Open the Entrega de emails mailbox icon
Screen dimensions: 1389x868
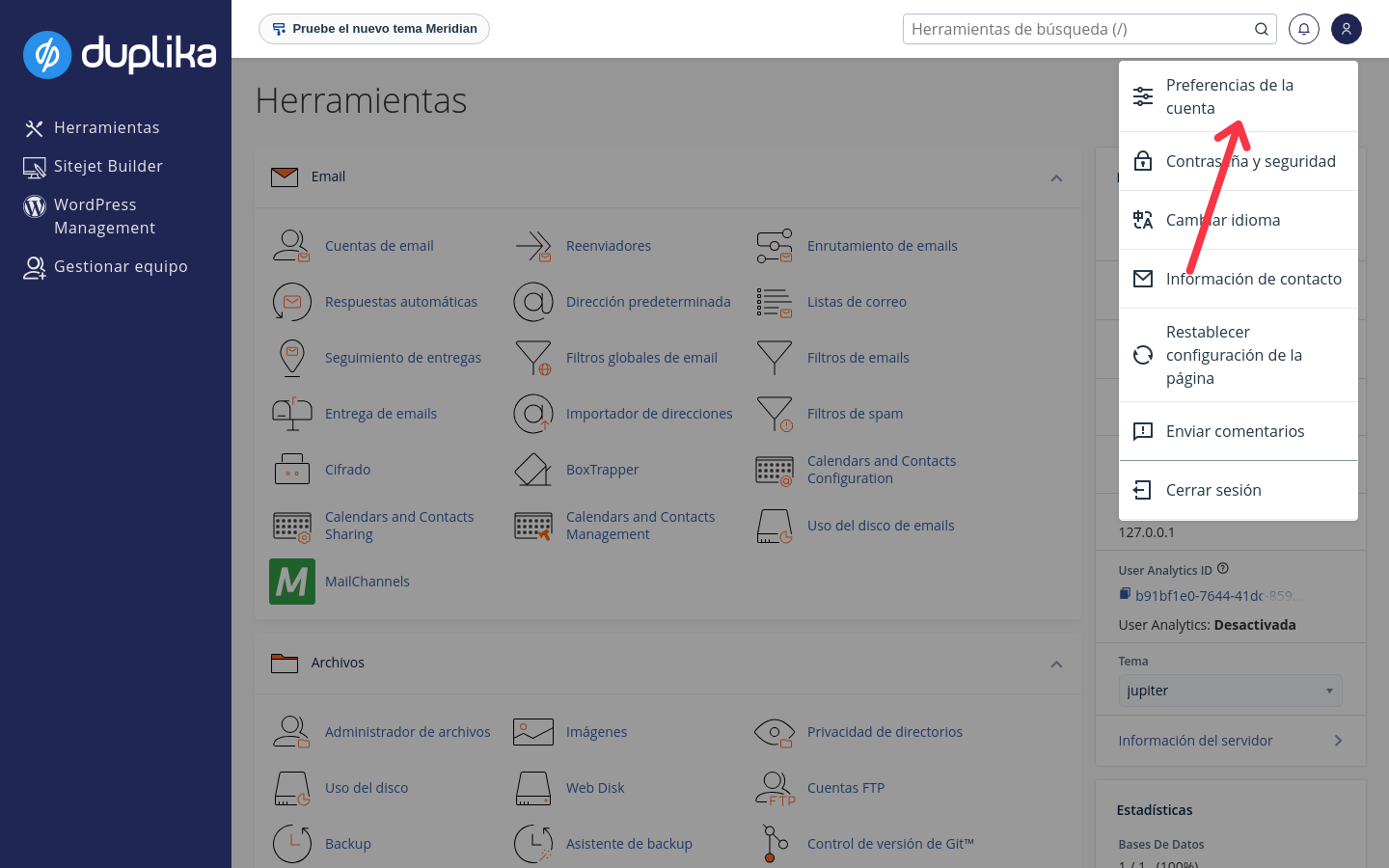click(291, 414)
